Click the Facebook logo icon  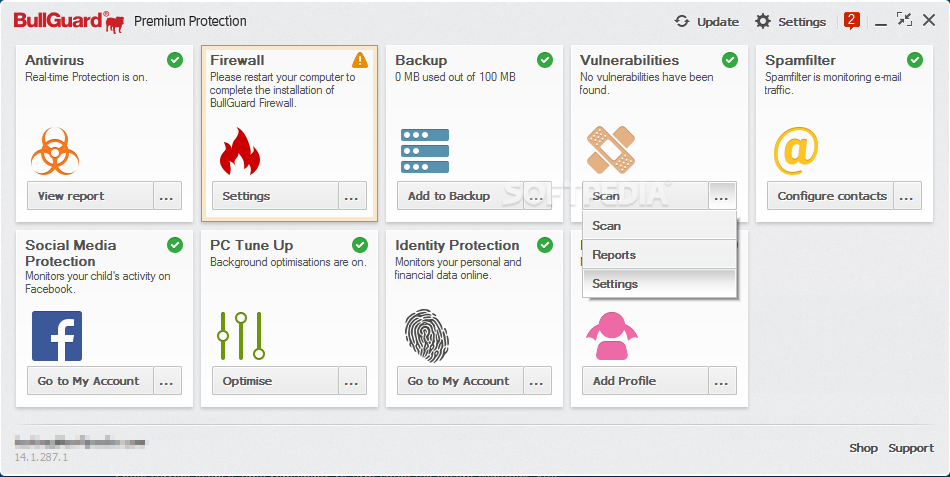(57, 336)
